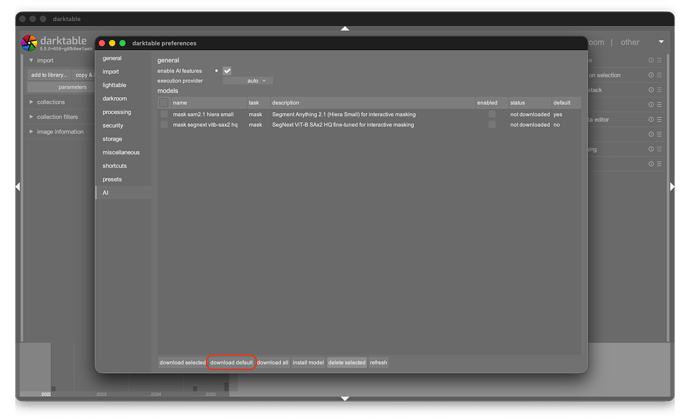
Task: Select the AI preferences tab
Action: pyautogui.click(x=123, y=193)
